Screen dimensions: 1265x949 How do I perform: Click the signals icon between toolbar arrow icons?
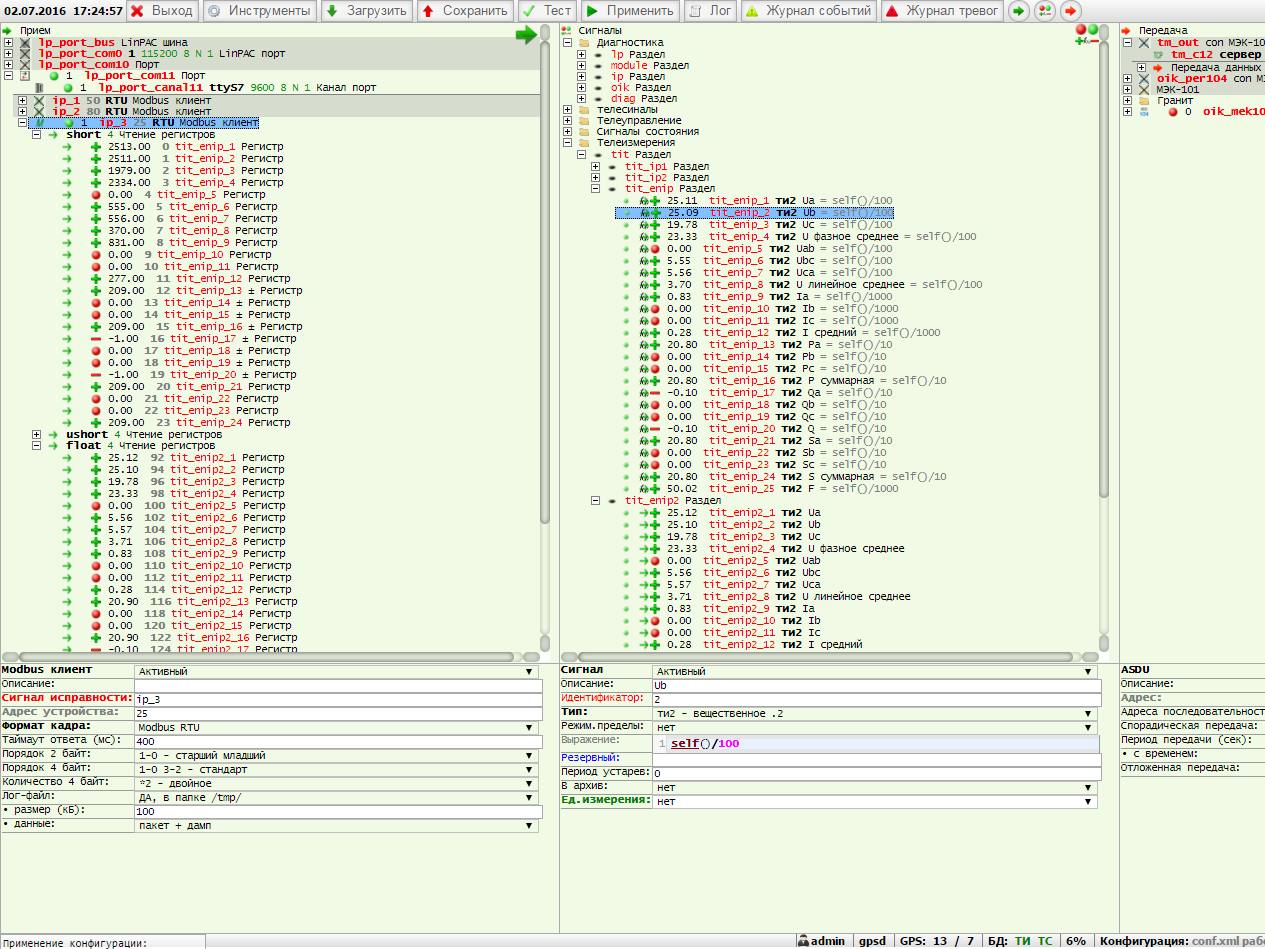click(x=1044, y=11)
